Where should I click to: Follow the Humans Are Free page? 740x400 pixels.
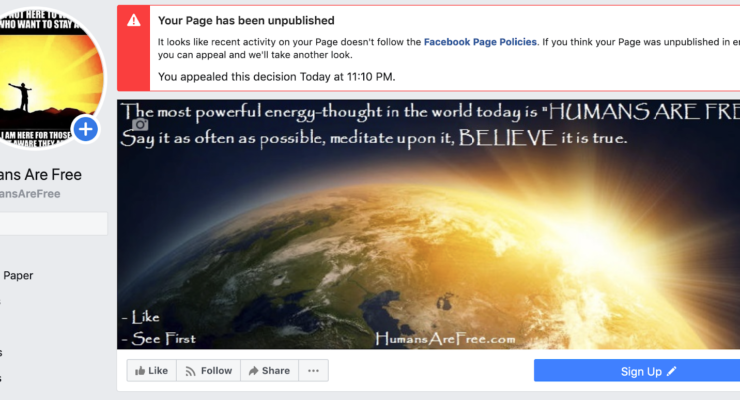[x=209, y=371]
